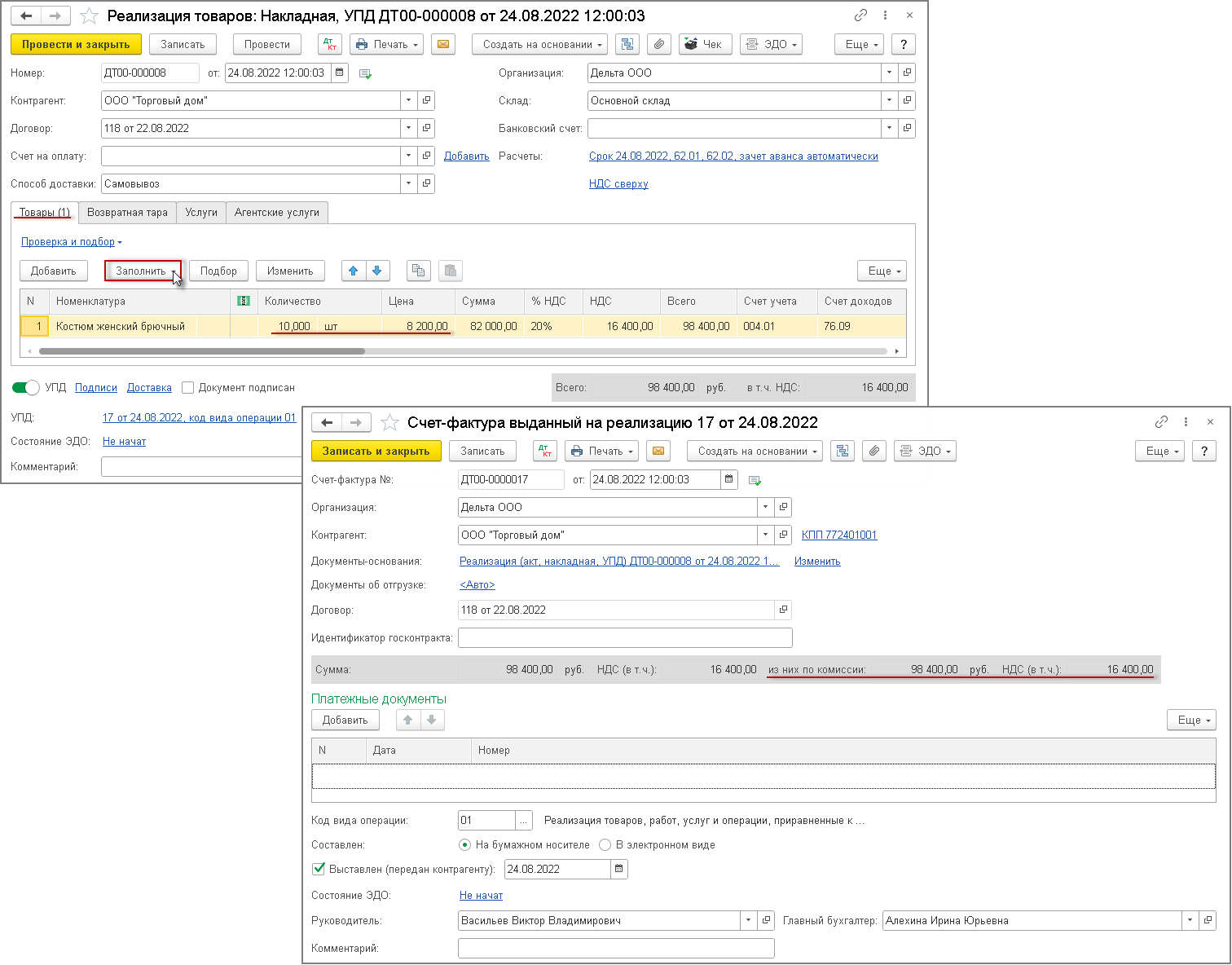1232x965 pixels.
Task: Click the email envelope icon in the Реализация товаров toolbar
Action: pos(443,44)
